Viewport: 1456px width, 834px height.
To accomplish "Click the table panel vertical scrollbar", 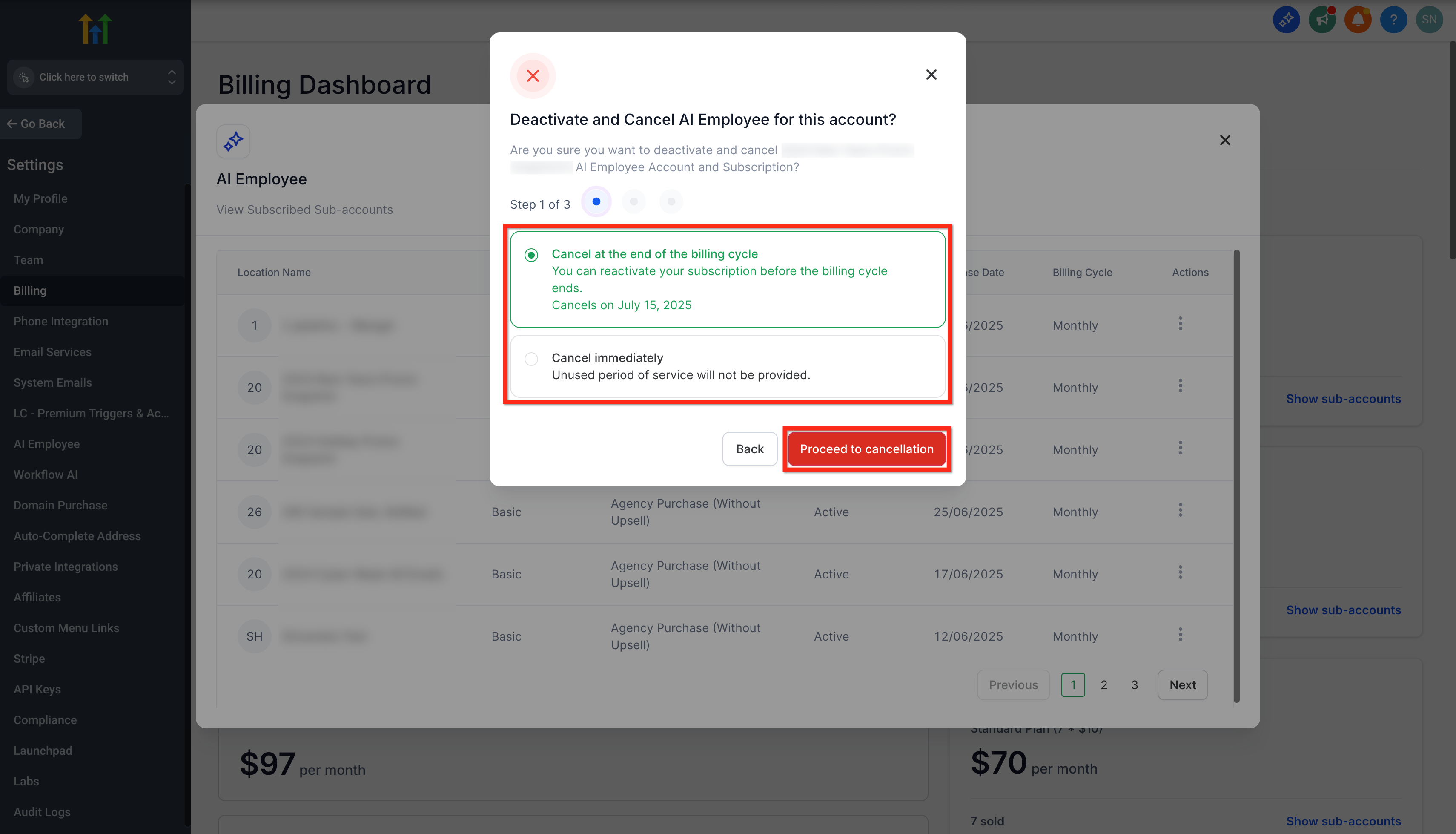I will pyautogui.click(x=1237, y=475).
